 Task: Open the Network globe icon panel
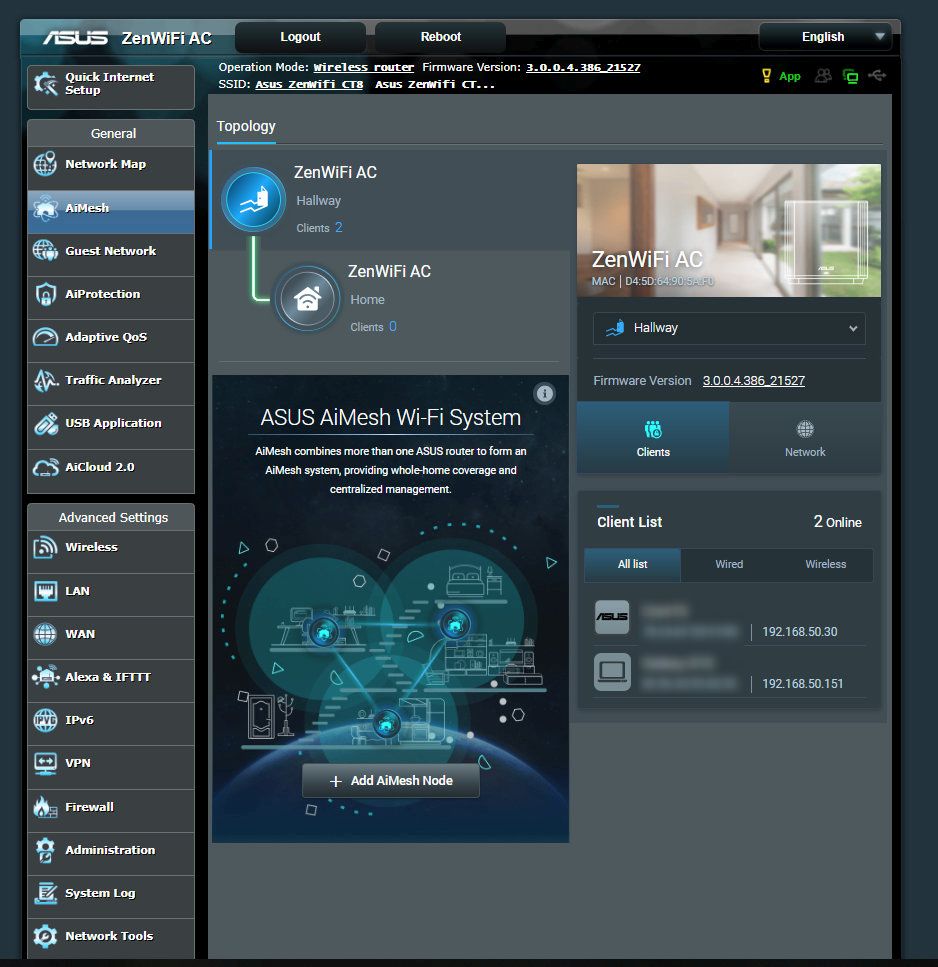click(805, 438)
